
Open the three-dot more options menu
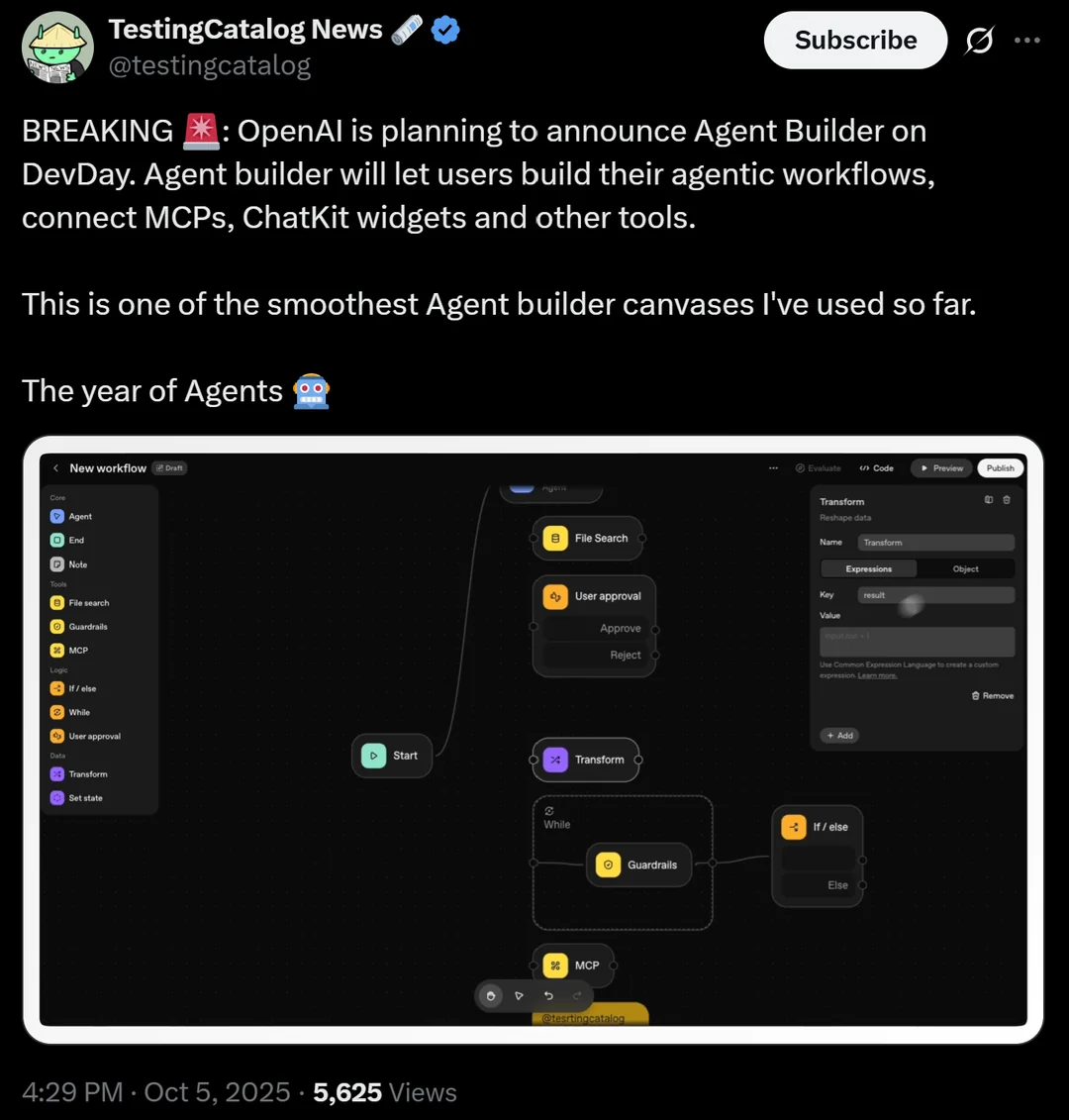[x=1026, y=40]
